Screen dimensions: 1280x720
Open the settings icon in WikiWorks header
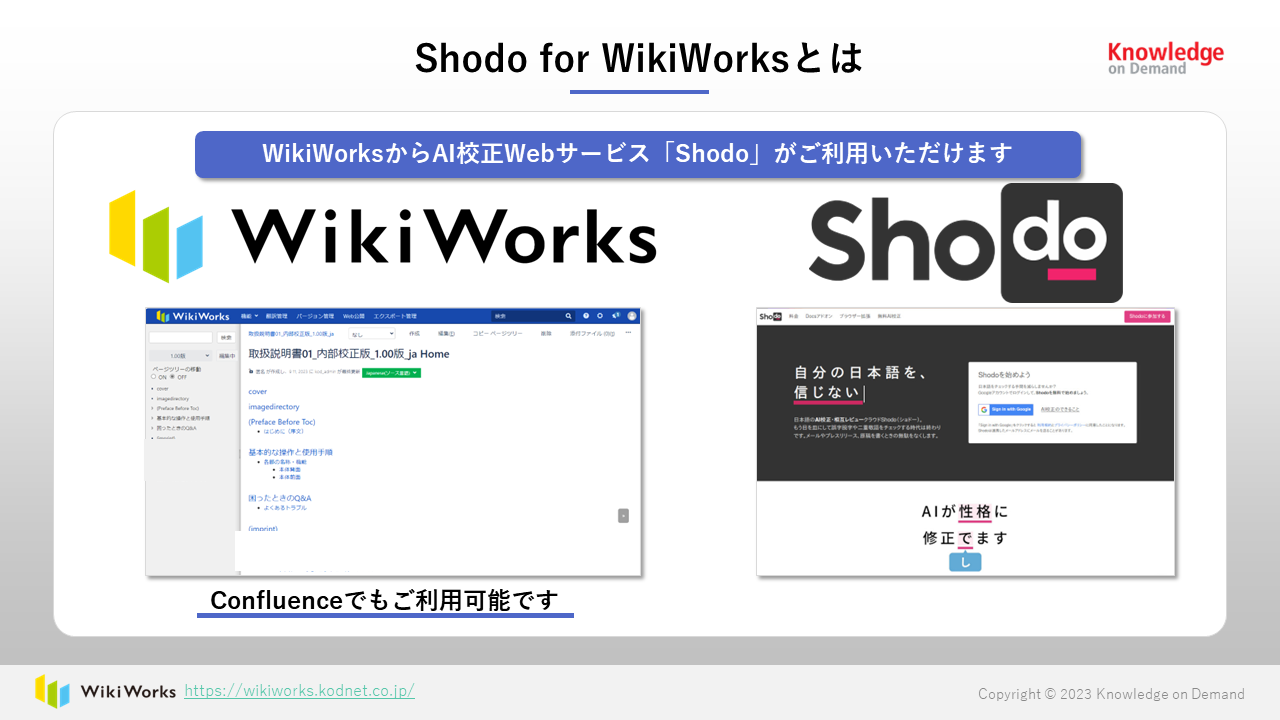coord(598,317)
